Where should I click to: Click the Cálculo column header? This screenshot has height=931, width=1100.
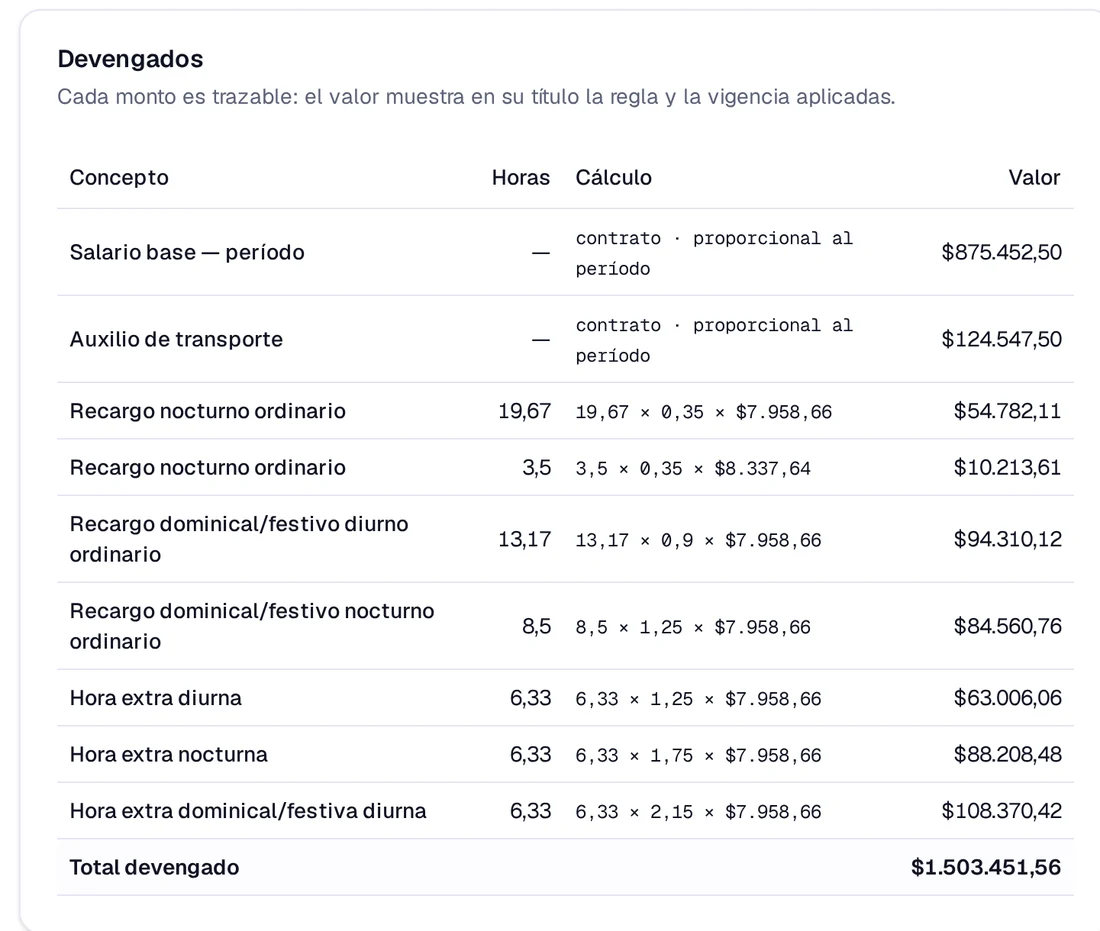pos(613,178)
